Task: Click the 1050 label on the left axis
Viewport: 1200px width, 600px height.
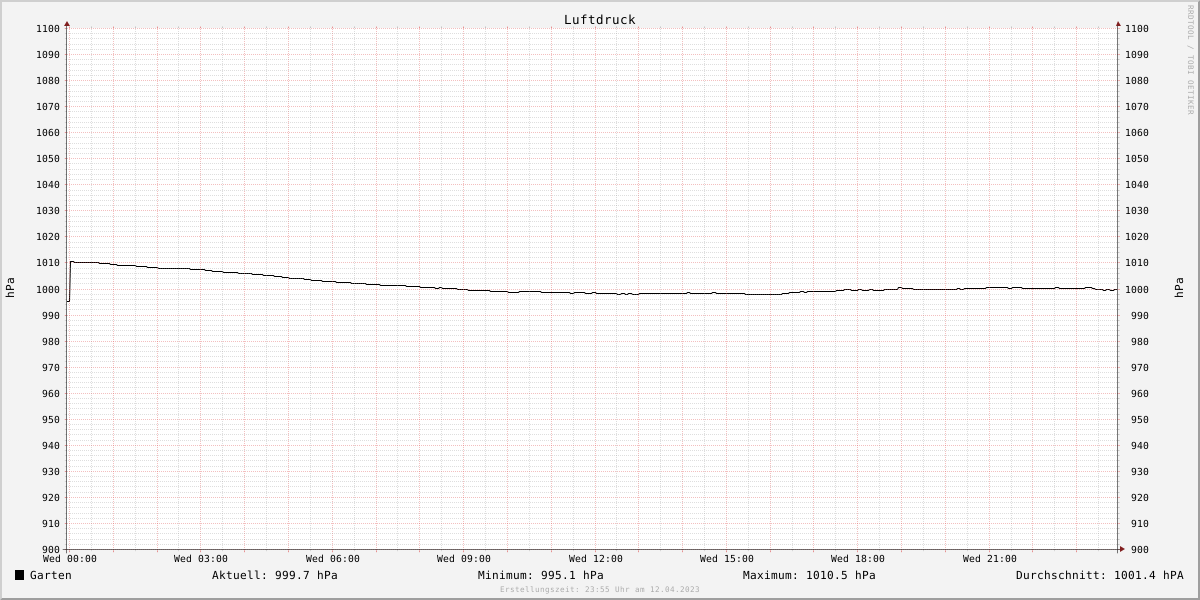Action: click(x=47, y=159)
